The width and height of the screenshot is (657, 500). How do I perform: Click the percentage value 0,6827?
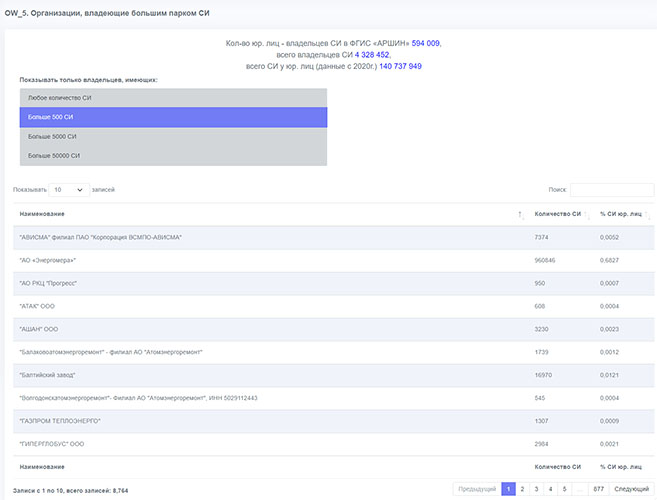tap(609, 261)
